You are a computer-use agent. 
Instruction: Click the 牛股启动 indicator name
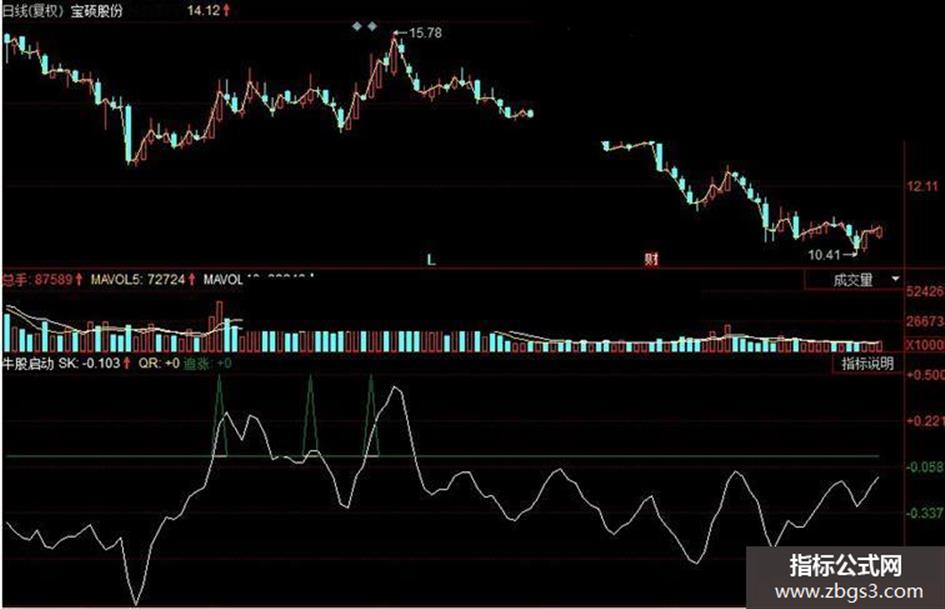point(28,363)
